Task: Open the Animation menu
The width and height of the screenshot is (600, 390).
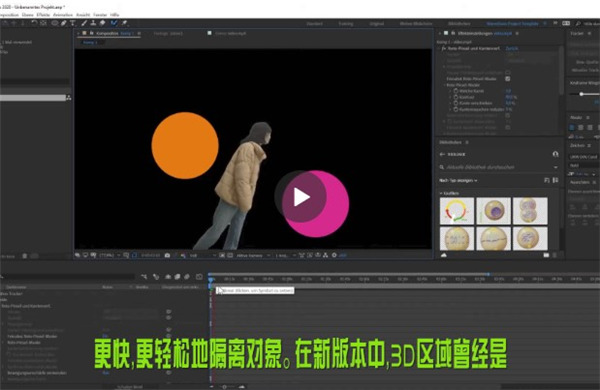Action: click(63, 15)
